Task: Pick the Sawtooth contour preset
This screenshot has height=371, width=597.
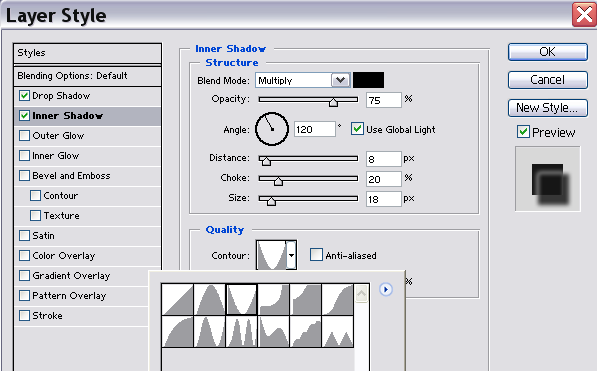Action: [337, 331]
